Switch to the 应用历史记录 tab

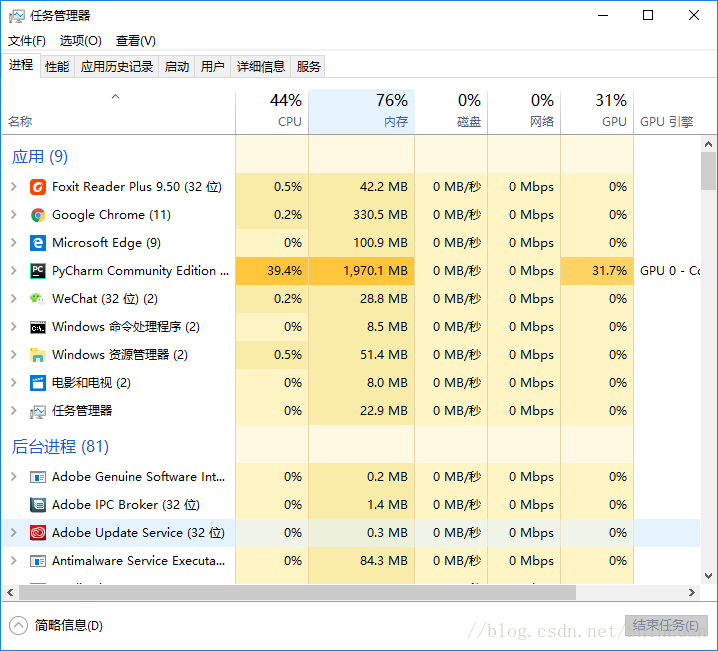coord(117,67)
